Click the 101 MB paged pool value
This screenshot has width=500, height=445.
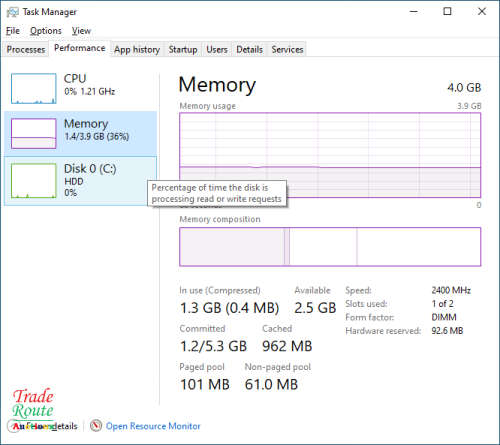205,384
